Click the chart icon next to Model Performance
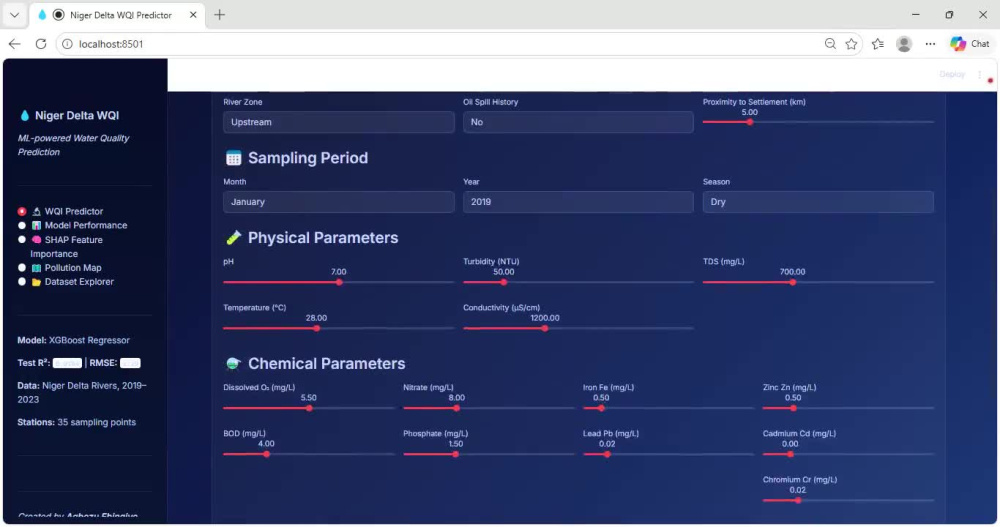 [36, 225]
